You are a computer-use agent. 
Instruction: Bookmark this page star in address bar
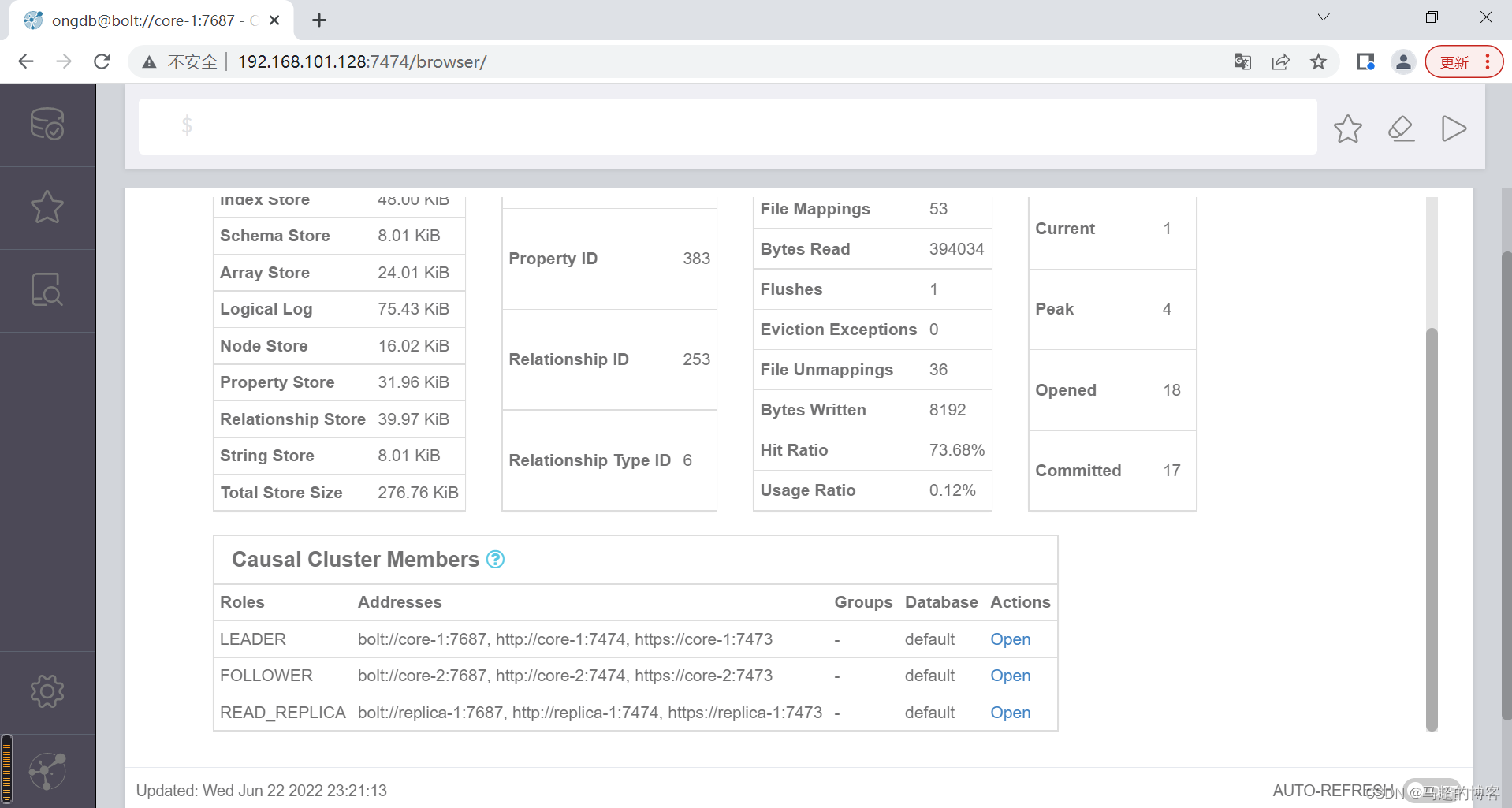(1318, 61)
